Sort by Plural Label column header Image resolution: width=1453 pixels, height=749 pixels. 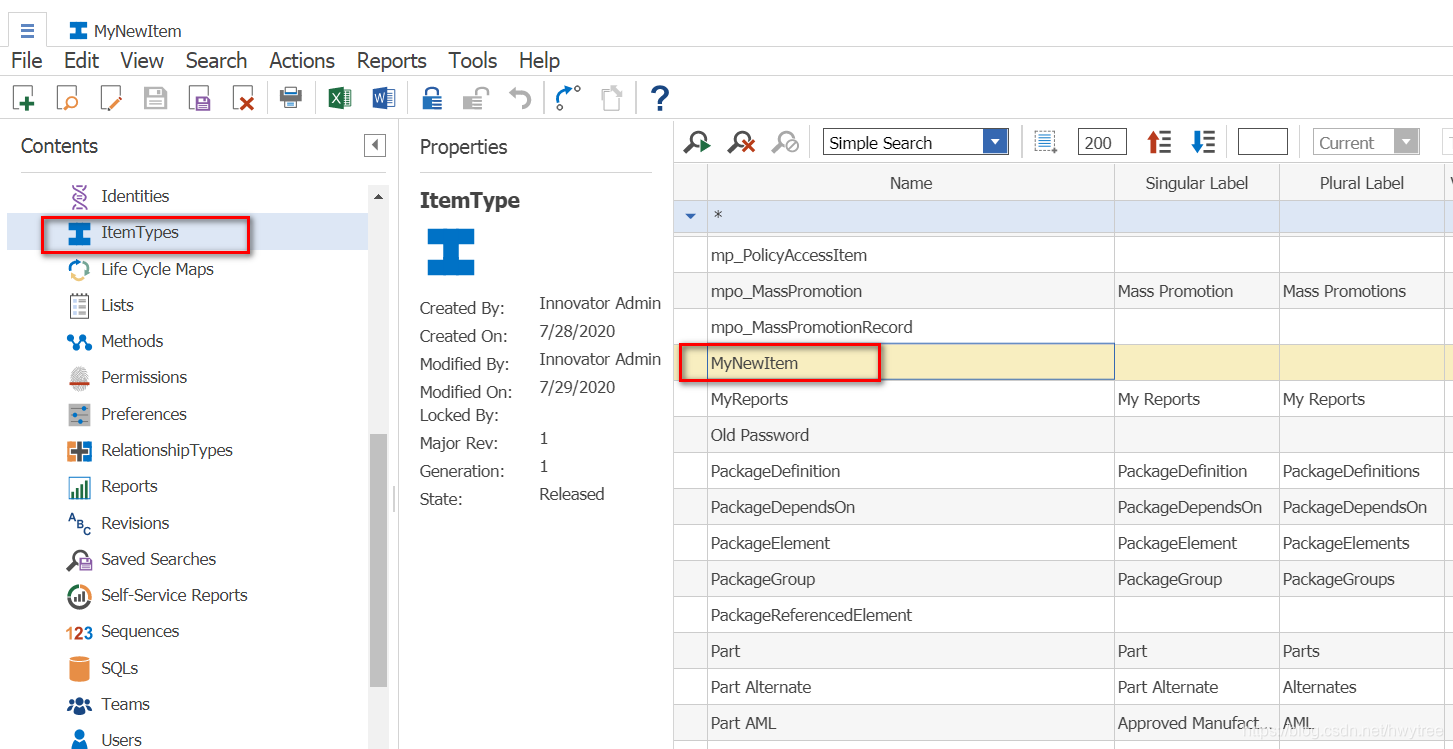[x=1362, y=183]
